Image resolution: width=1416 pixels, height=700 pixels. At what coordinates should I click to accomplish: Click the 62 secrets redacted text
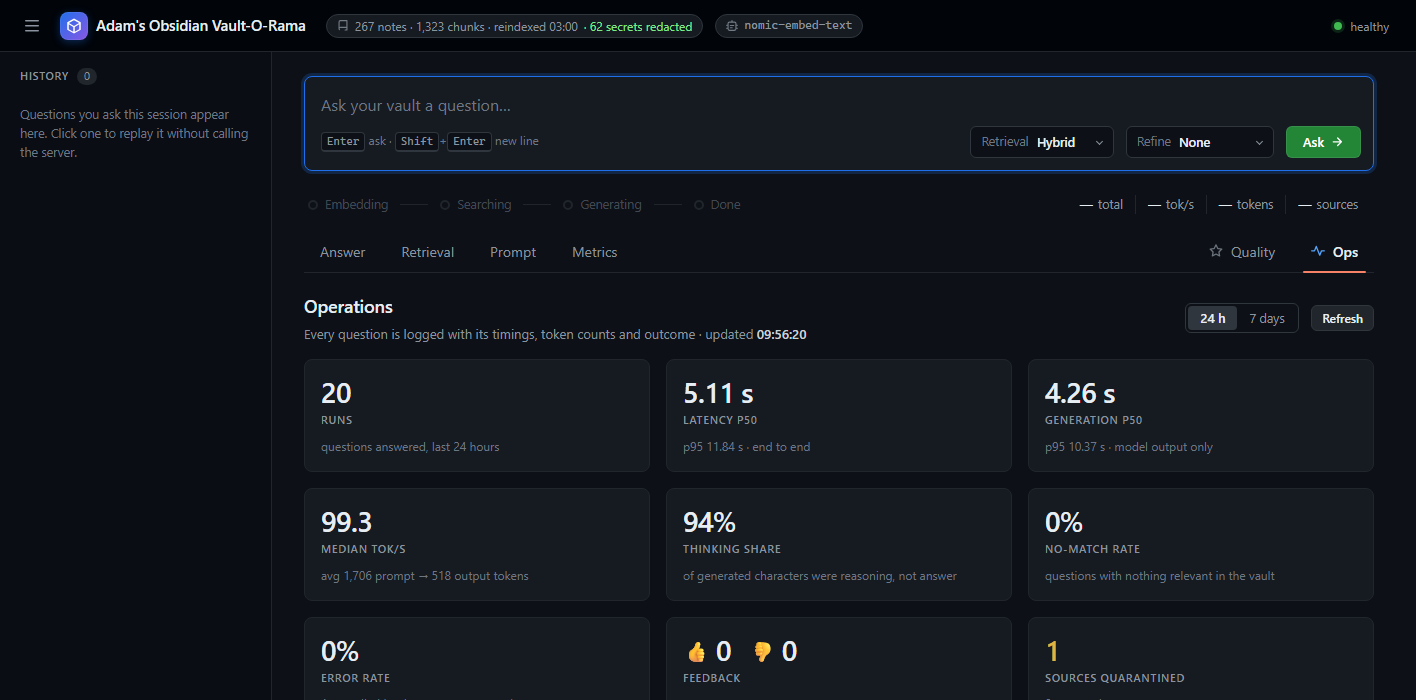click(x=641, y=27)
